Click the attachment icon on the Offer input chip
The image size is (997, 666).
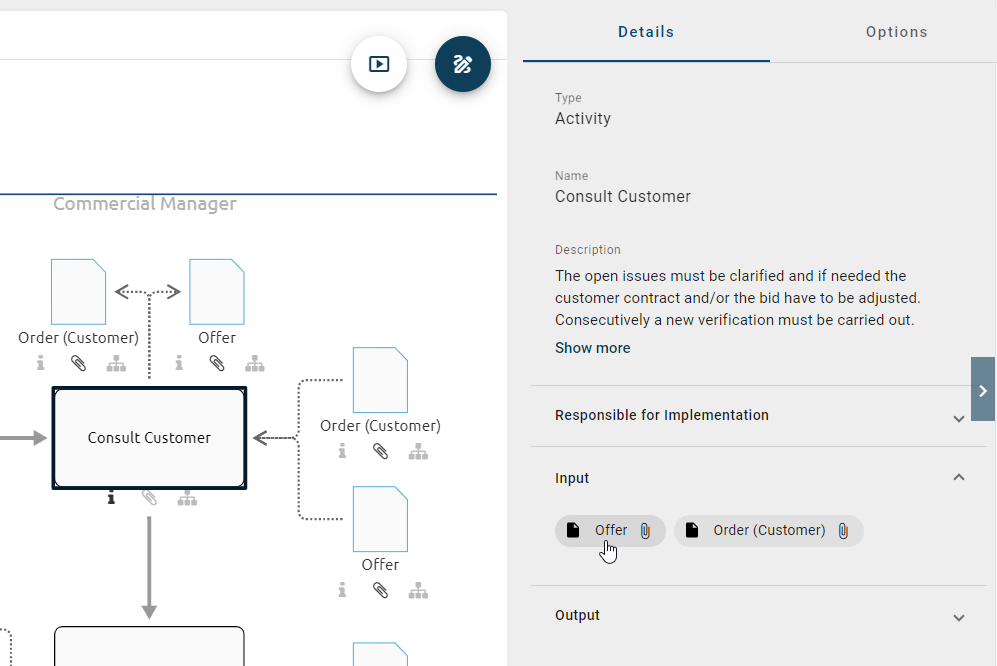643,531
